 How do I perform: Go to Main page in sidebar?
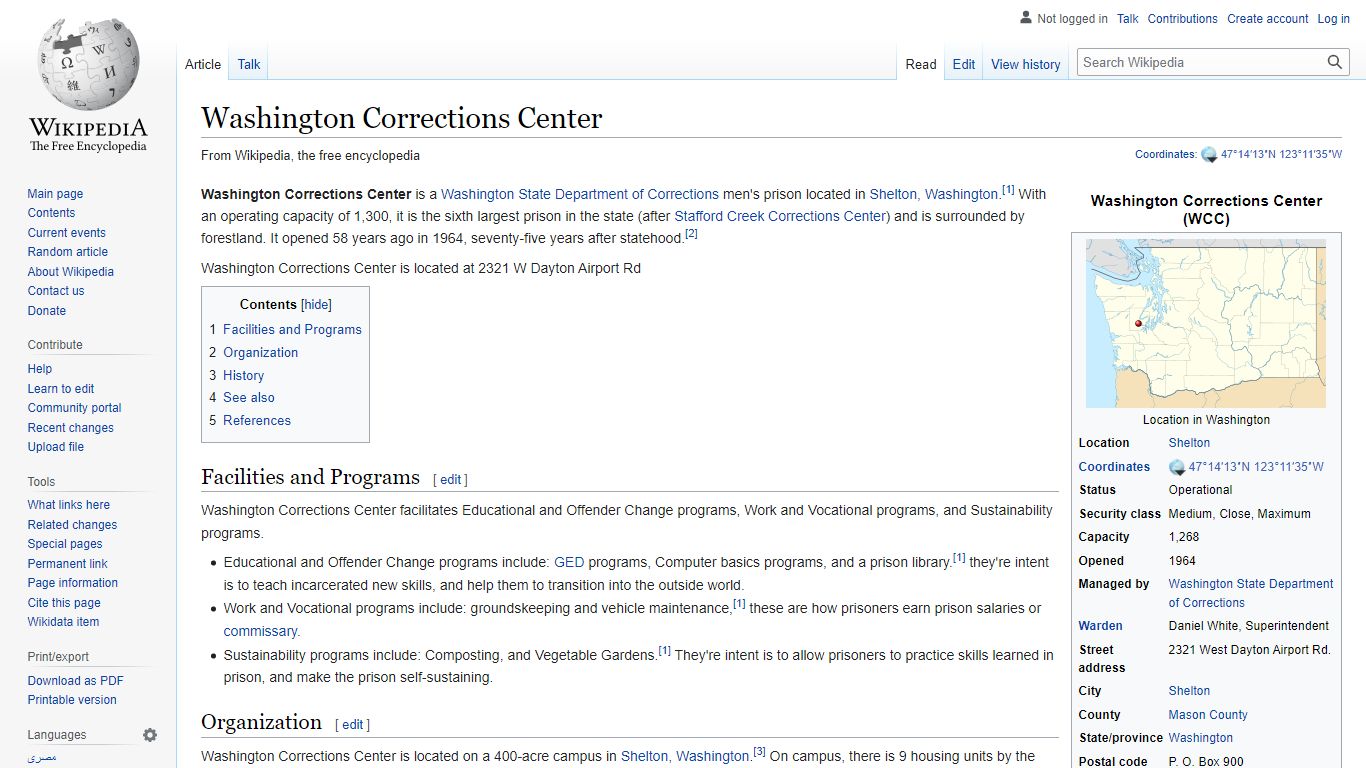55,194
